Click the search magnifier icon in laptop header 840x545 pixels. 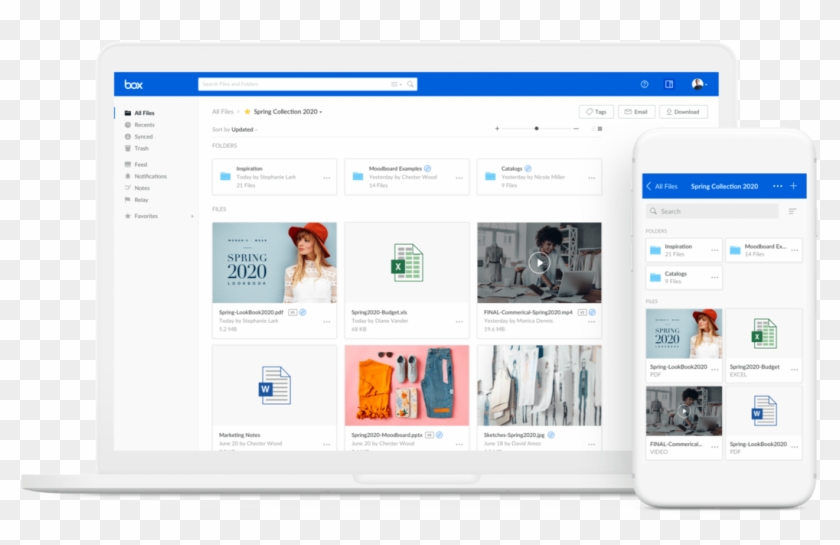point(410,84)
